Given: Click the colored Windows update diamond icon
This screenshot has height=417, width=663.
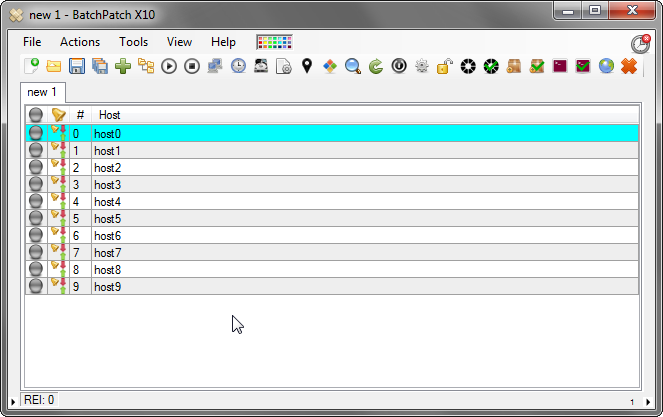Looking at the screenshot, I should point(330,66).
